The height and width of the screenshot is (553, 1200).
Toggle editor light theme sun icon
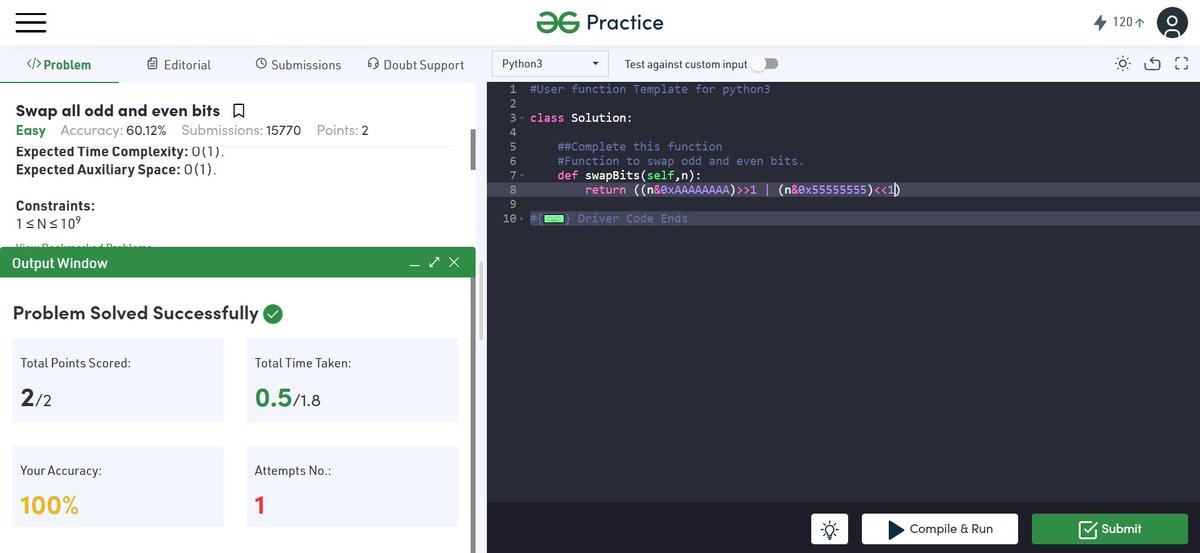tap(1123, 64)
